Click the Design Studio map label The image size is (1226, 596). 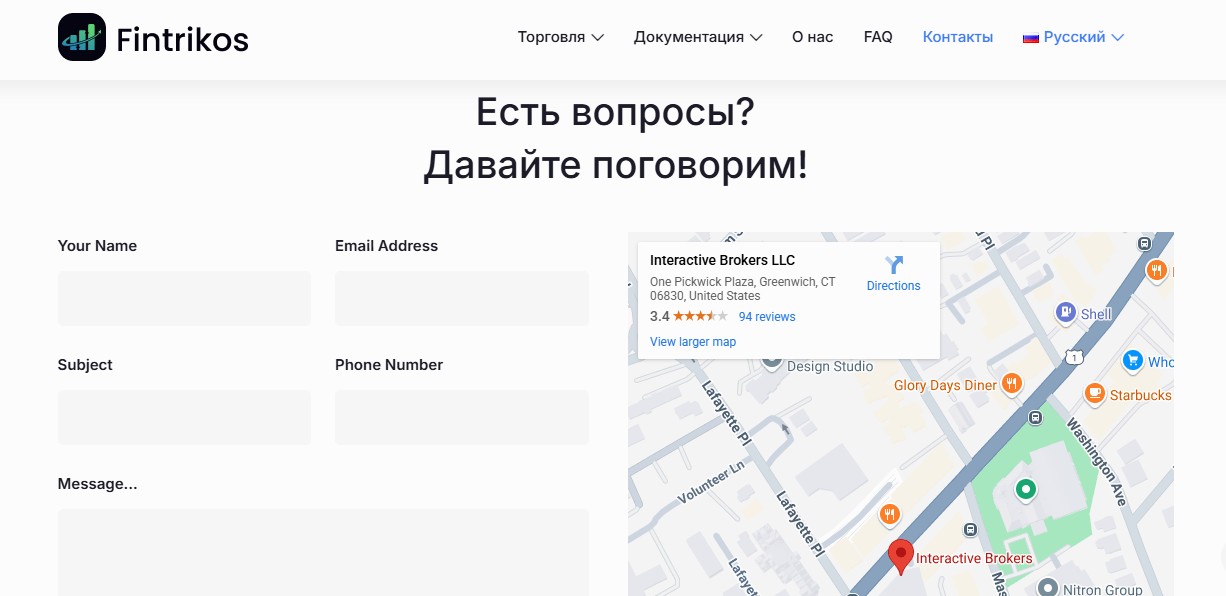tap(830, 367)
